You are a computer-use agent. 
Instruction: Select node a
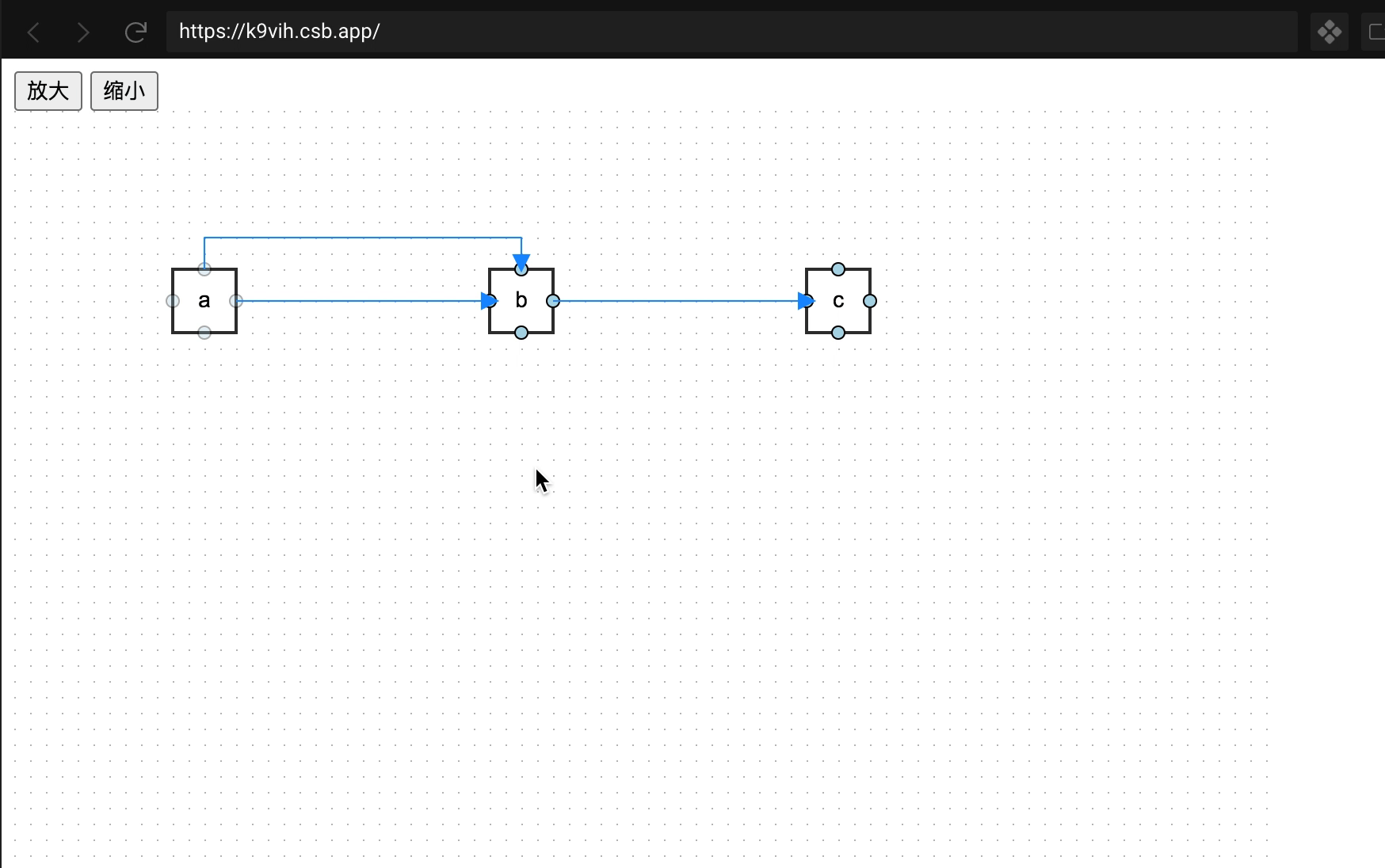(204, 301)
